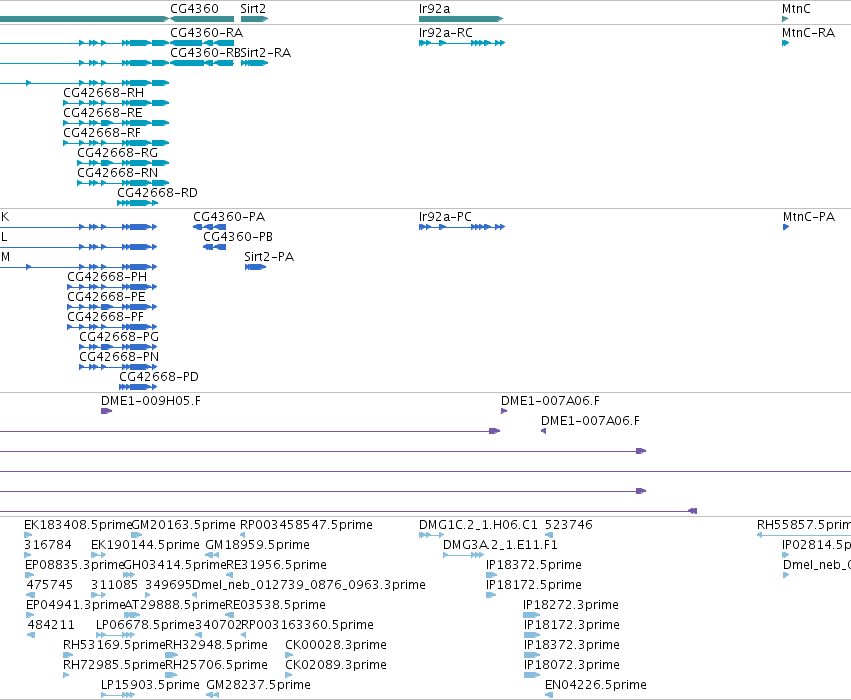Click transcript label CG42668-RH

(104, 93)
